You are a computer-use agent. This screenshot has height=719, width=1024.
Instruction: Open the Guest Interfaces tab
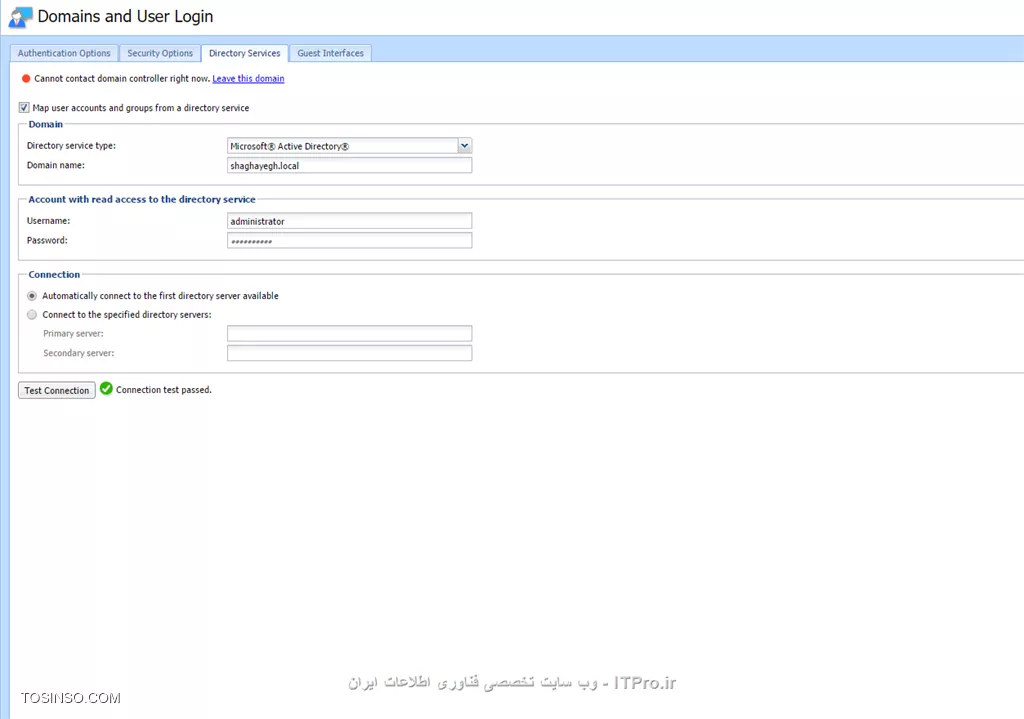(330, 53)
